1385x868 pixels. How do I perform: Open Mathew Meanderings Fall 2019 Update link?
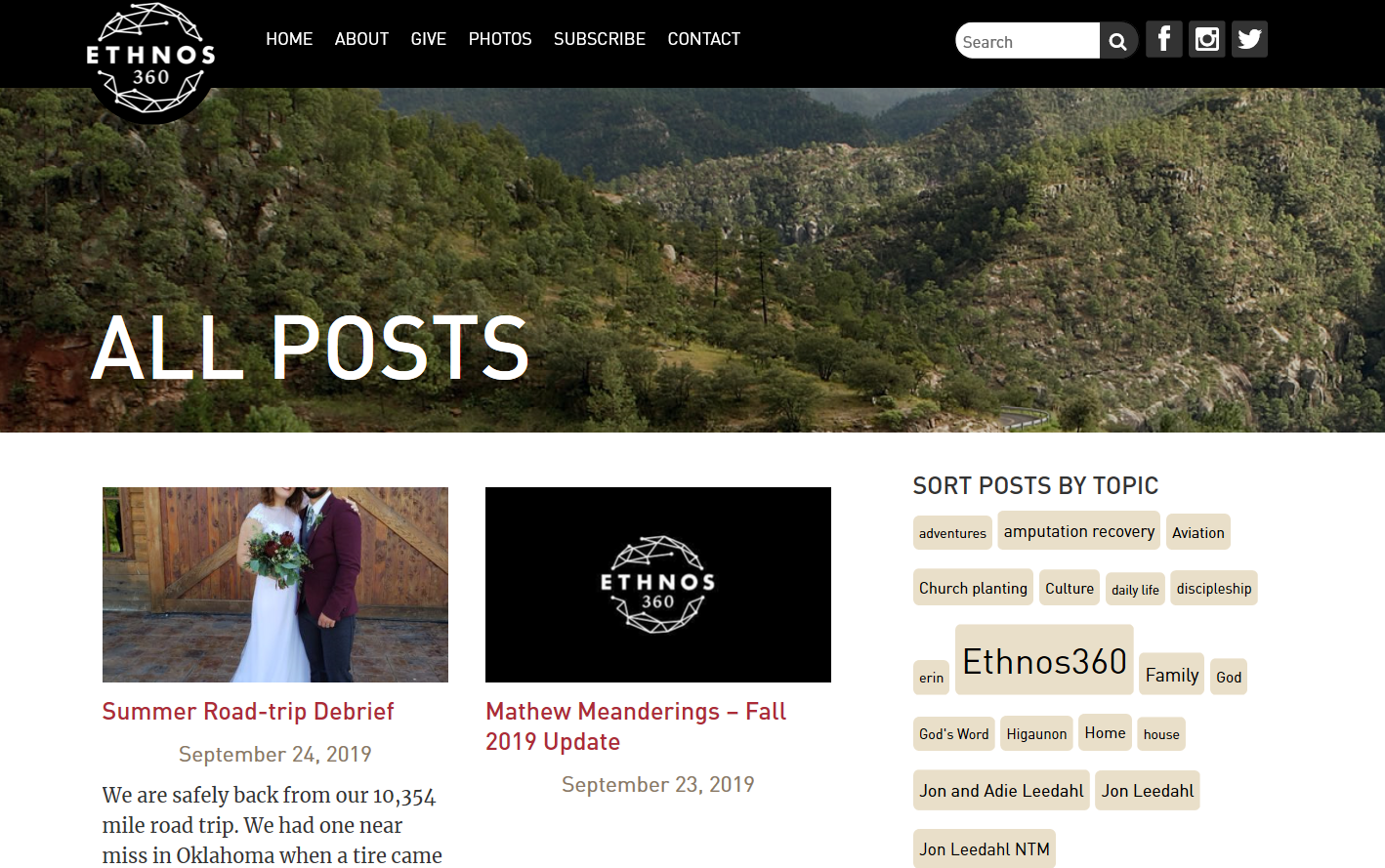636,726
